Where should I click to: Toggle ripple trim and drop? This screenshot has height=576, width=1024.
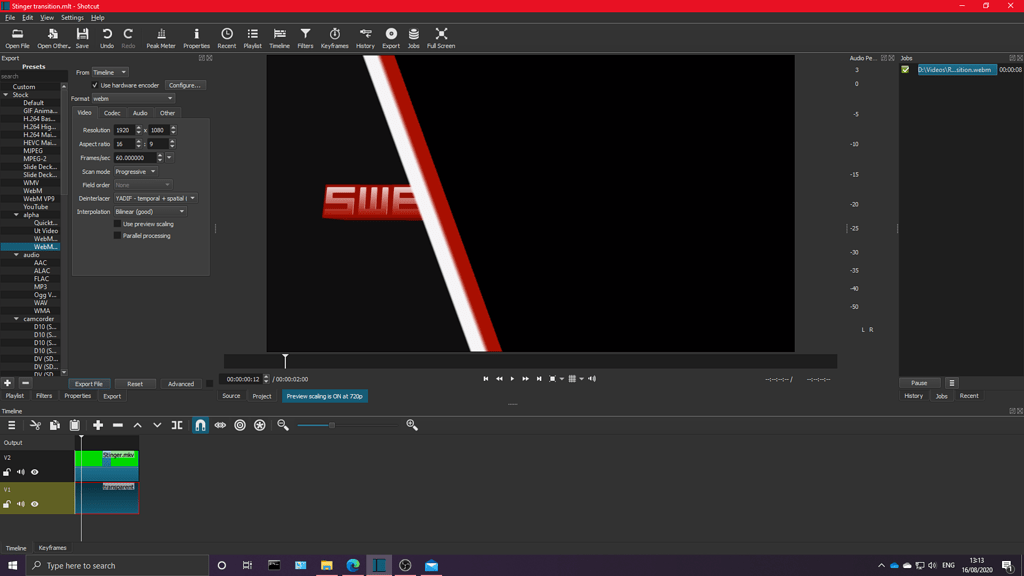[x=240, y=425]
